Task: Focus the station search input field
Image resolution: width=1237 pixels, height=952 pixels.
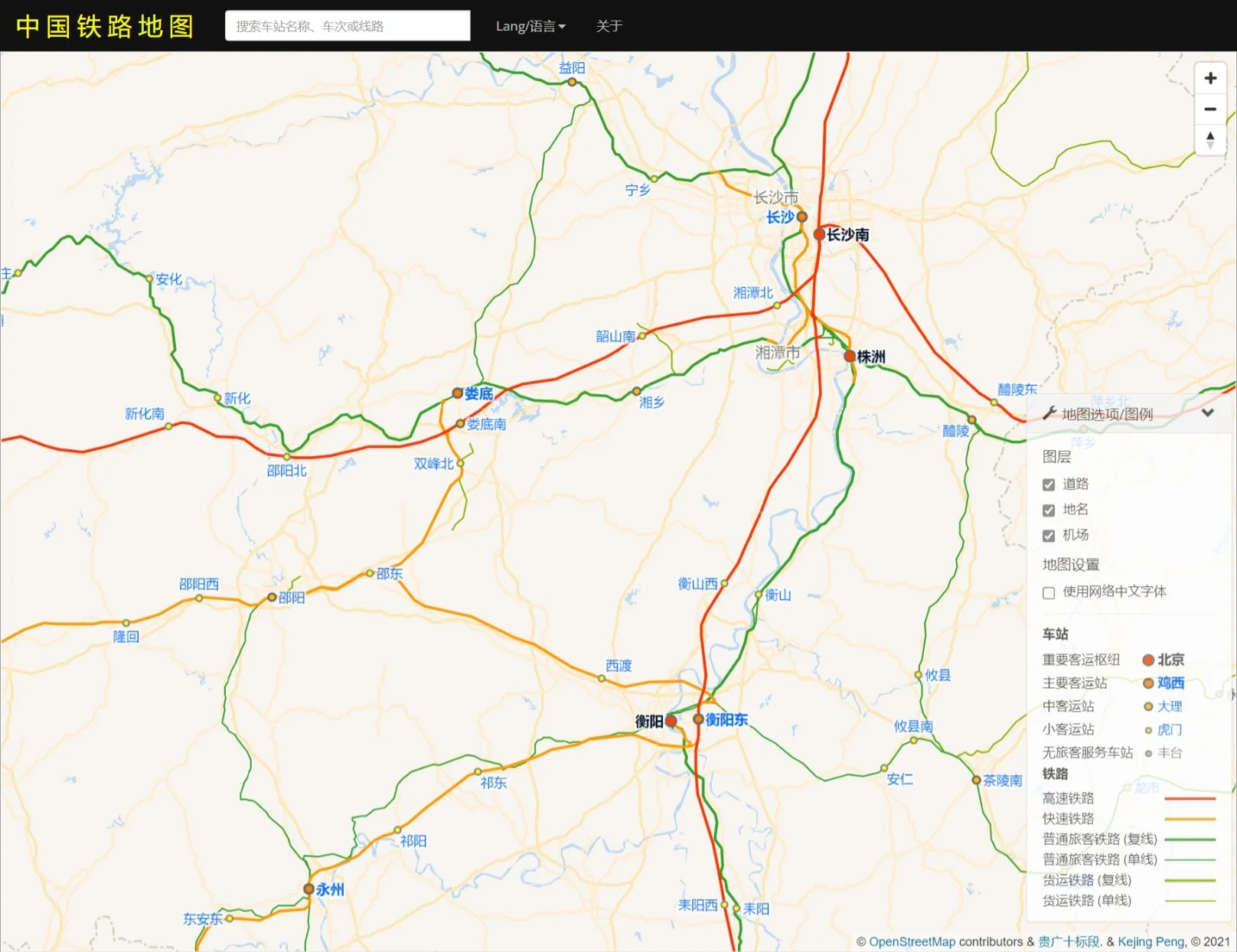Action: point(348,26)
